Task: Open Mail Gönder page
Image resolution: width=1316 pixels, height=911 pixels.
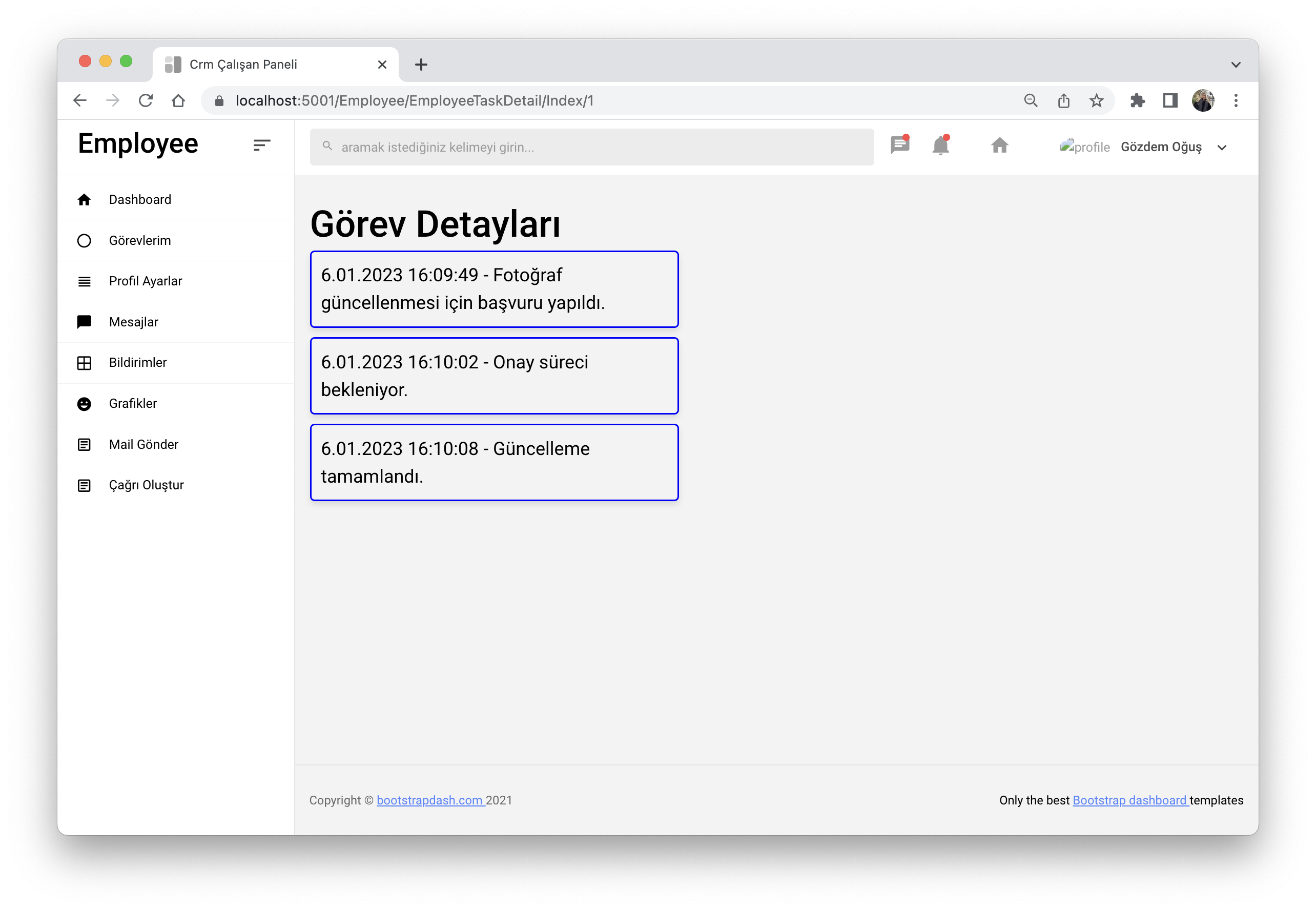Action: click(x=176, y=444)
